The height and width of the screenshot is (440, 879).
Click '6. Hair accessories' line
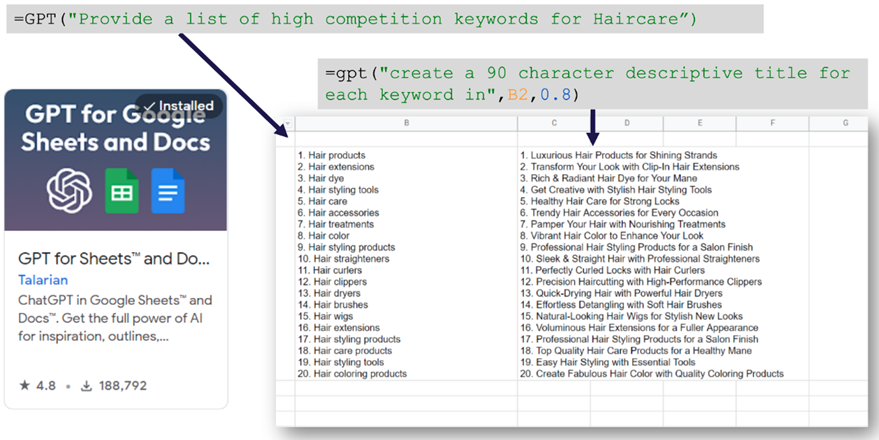click(338, 213)
